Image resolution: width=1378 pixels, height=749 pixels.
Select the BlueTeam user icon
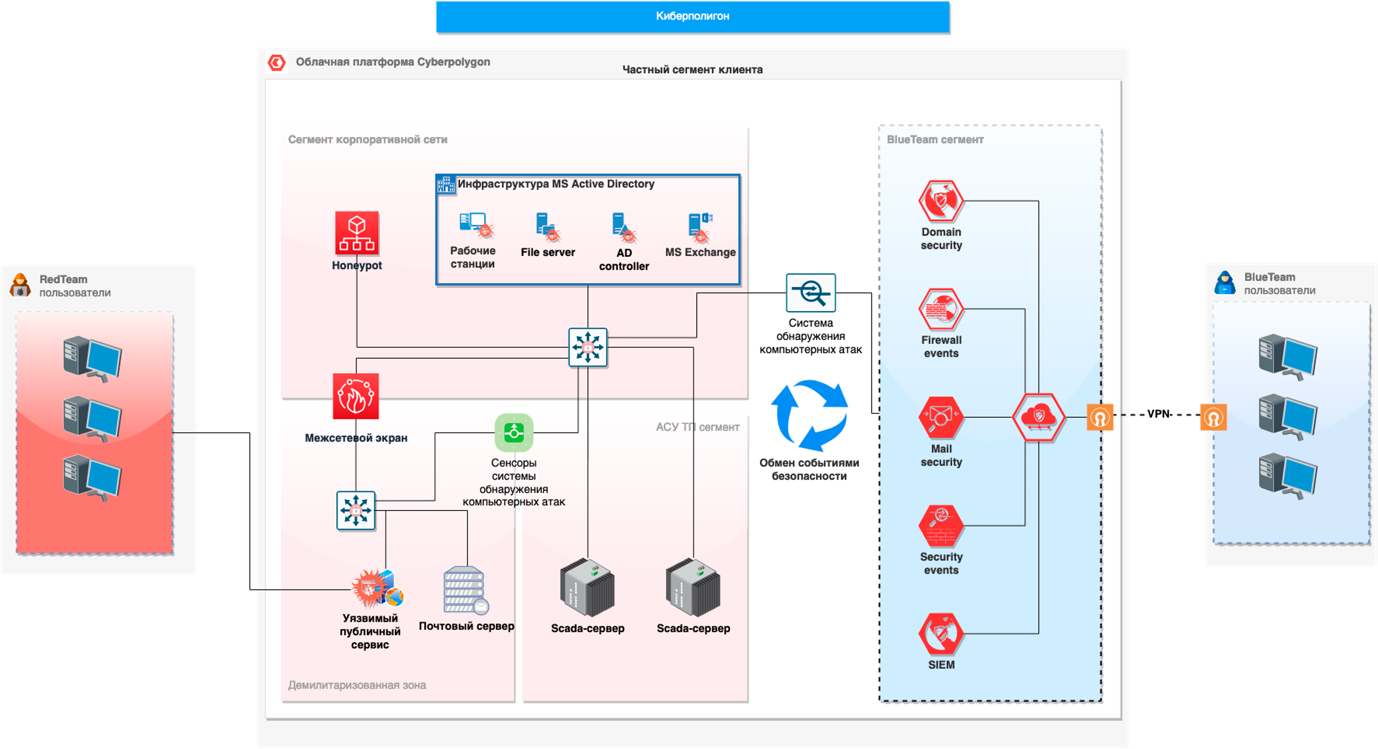tap(1225, 282)
